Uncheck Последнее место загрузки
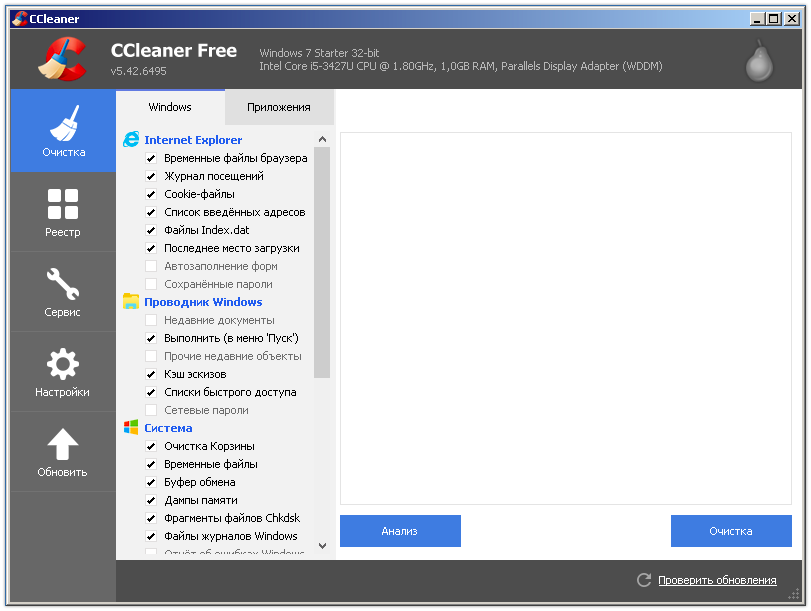 pyautogui.click(x=151, y=248)
